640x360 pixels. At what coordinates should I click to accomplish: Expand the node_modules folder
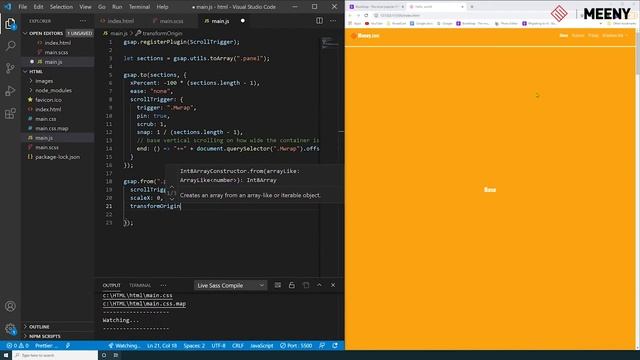53,90
